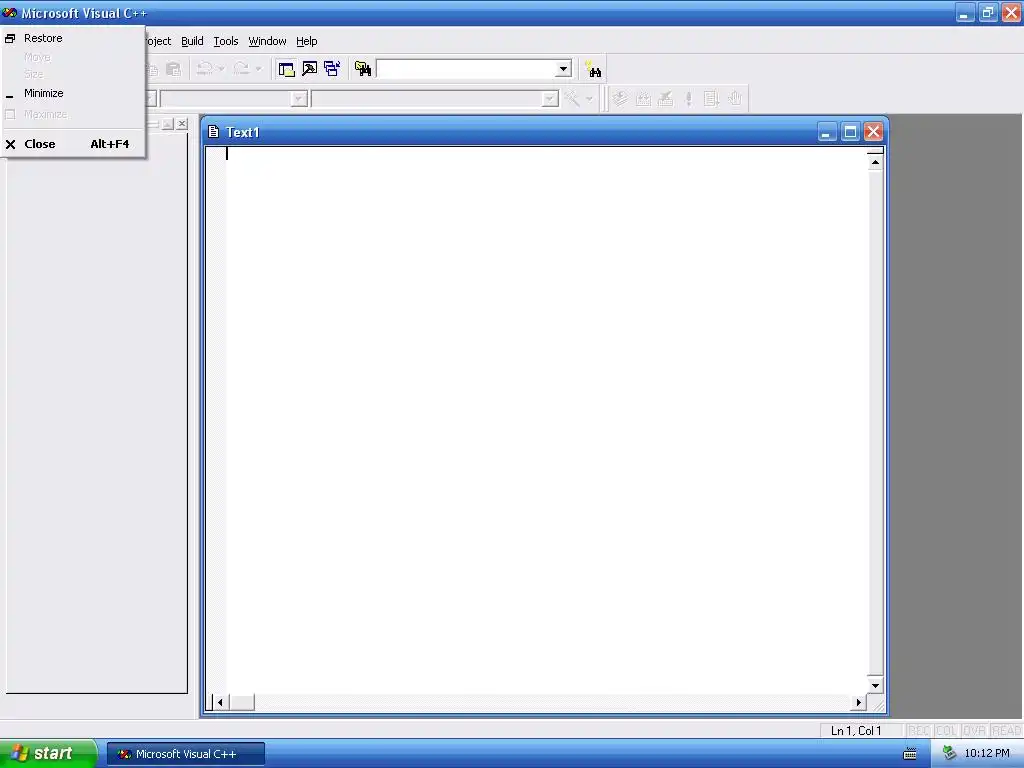
Task: Click the READ status bar indicator
Action: (1006, 730)
